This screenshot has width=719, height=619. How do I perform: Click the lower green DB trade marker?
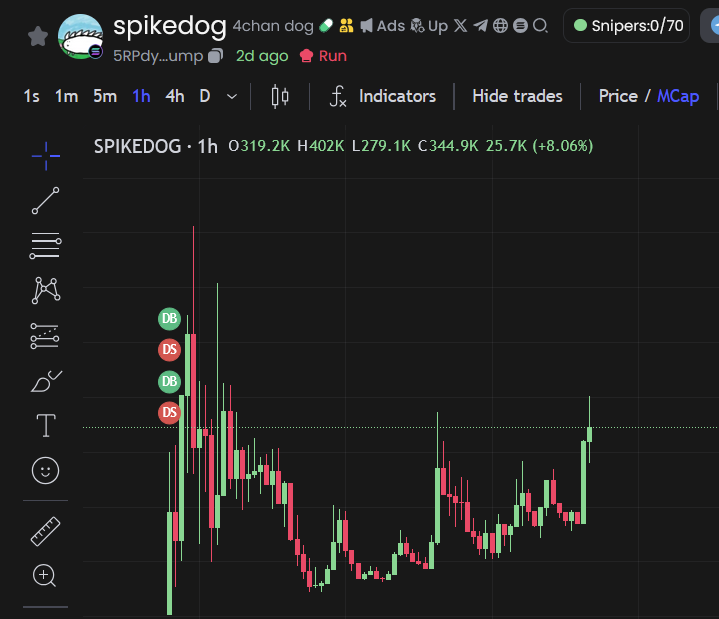tap(169, 381)
